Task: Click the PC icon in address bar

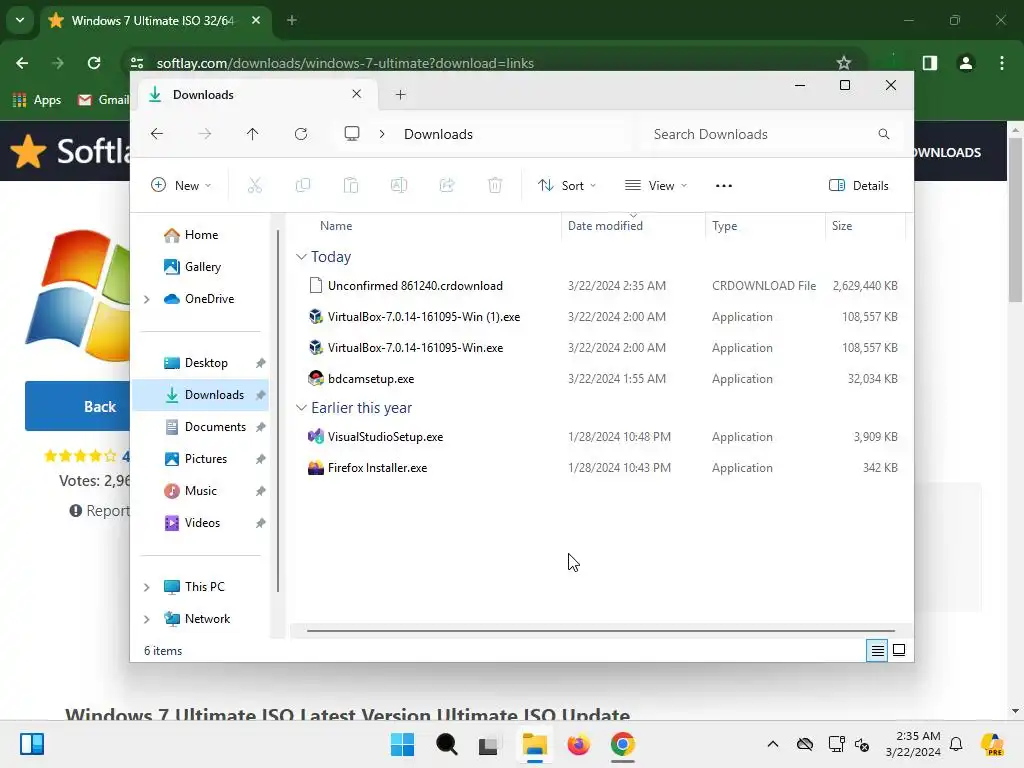Action: (352, 134)
